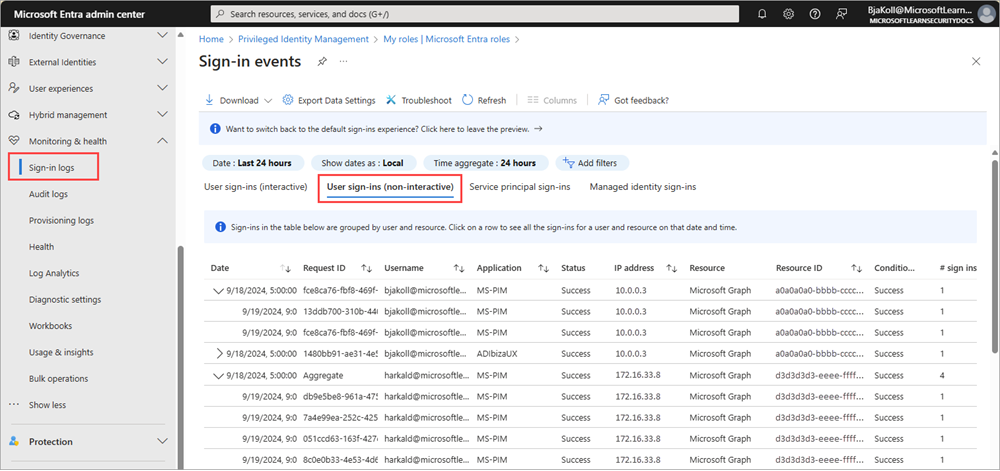Sort table by Application arrows
Image resolution: width=1000 pixels, height=471 pixels.
(x=543, y=268)
